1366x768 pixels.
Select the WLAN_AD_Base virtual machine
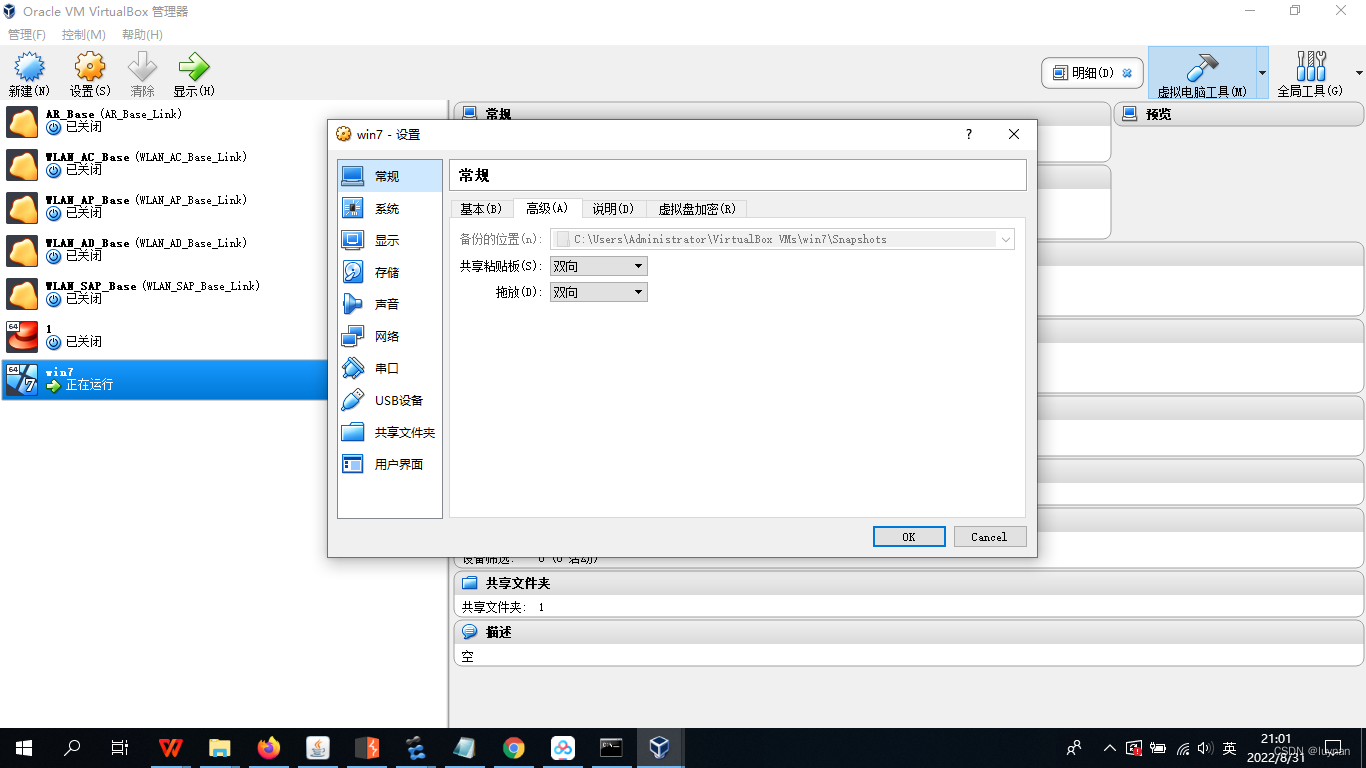tap(224, 250)
